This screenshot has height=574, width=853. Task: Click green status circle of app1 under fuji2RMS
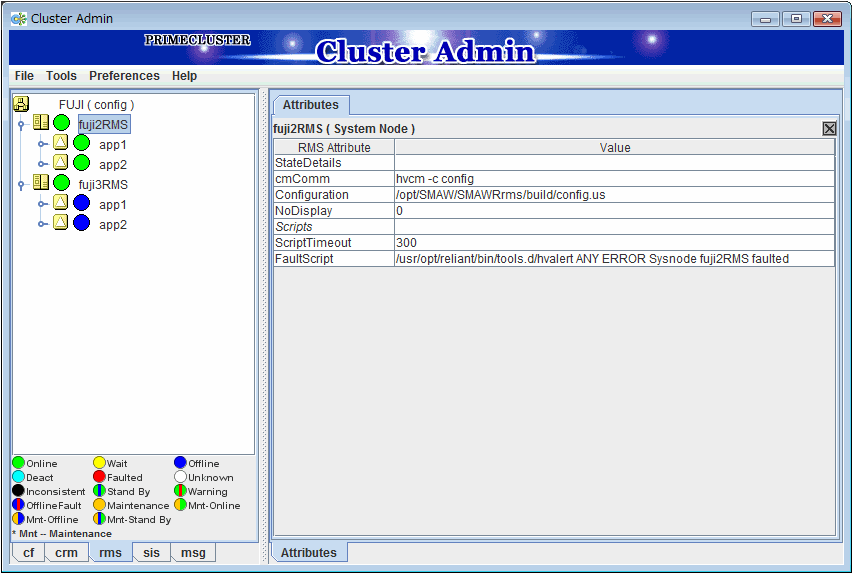pyautogui.click(x=82, y=143)
